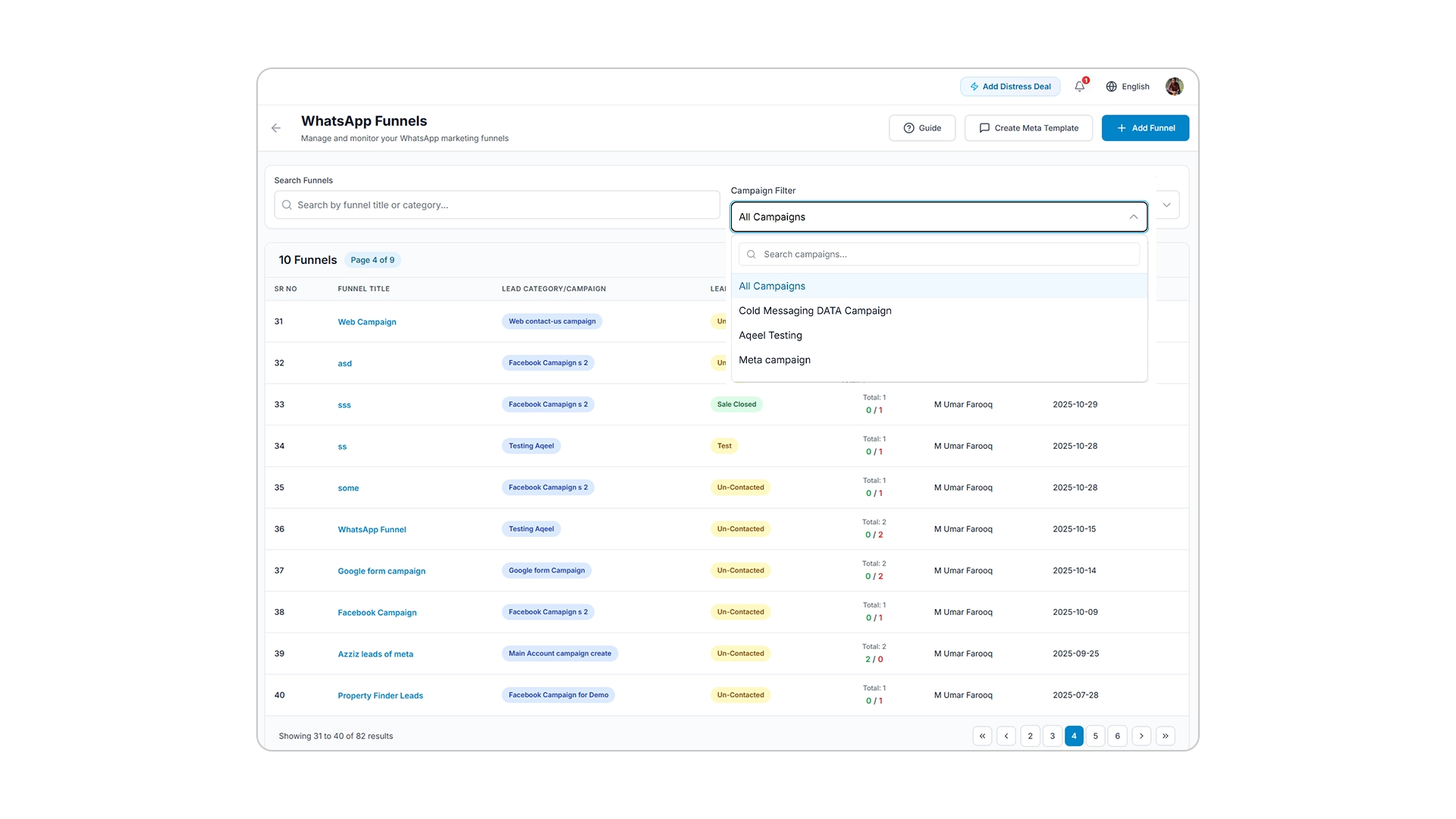The width and height of the screenshot is (1456, 819).
Task: Jump to last page with double-right arrows
Action: tap(1166, 736)
